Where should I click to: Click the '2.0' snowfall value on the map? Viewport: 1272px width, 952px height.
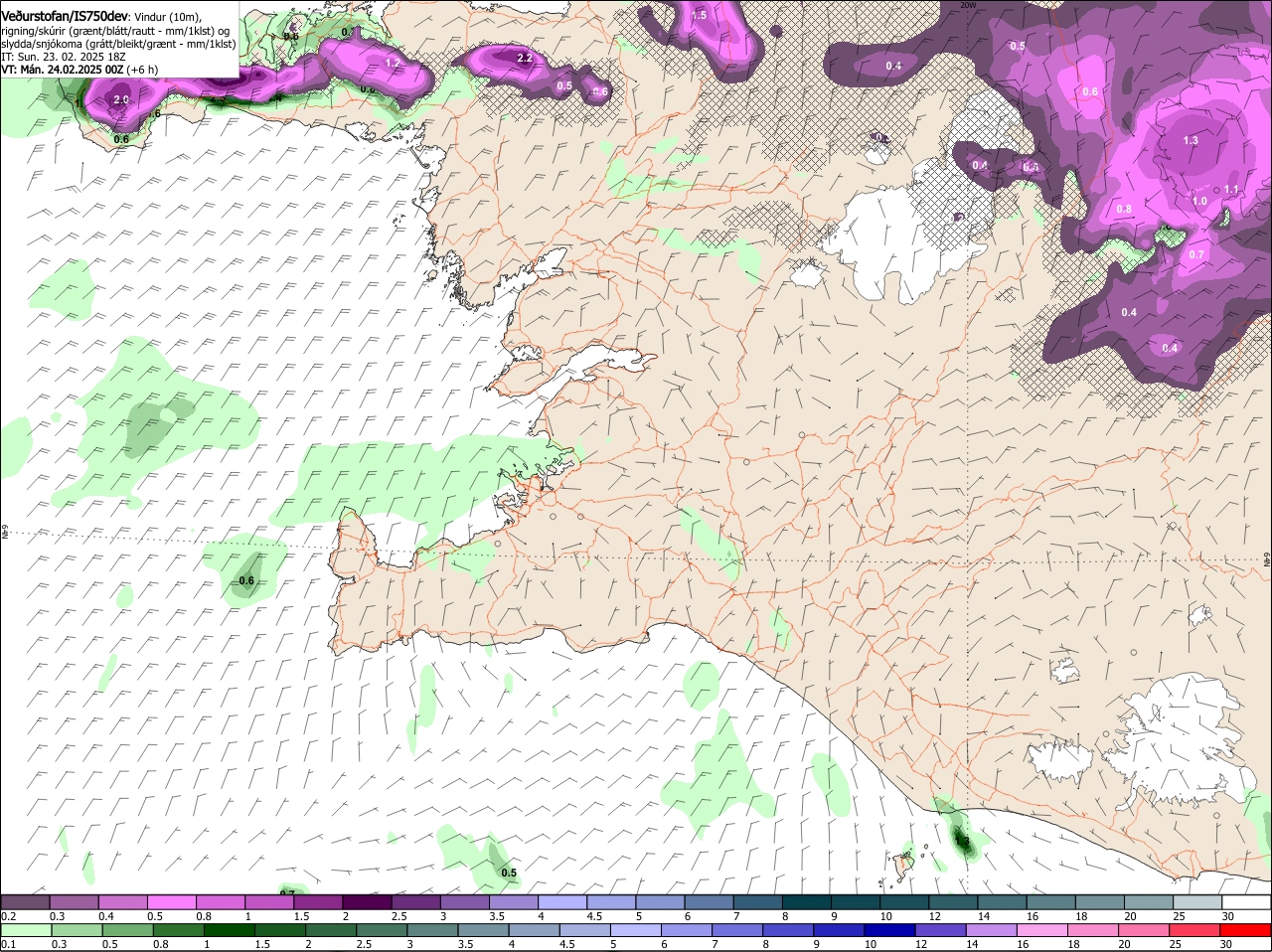point(121,100)
